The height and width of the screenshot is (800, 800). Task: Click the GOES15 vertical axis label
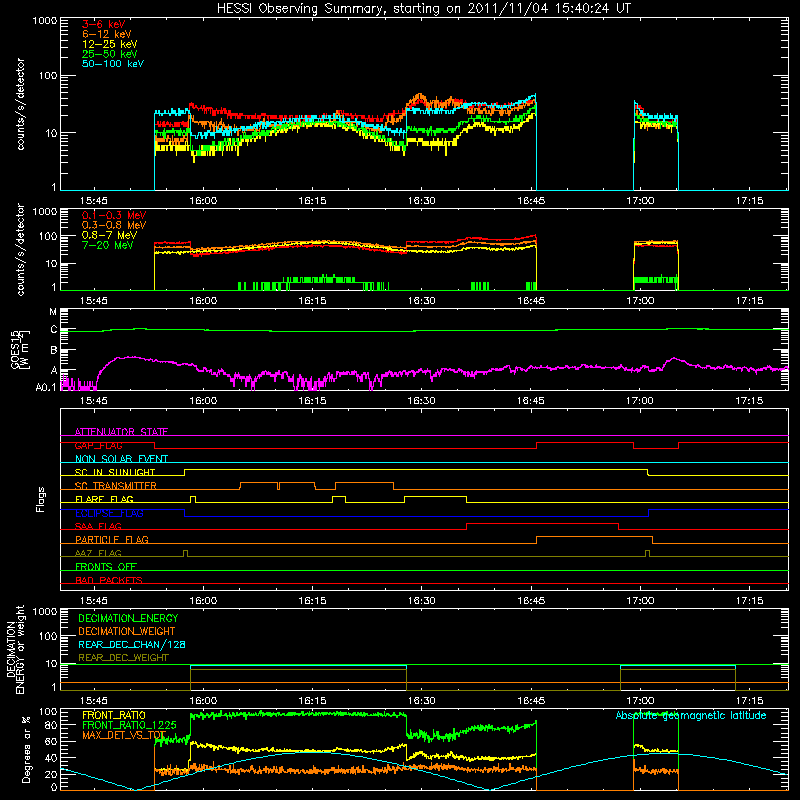click(20, 349)
